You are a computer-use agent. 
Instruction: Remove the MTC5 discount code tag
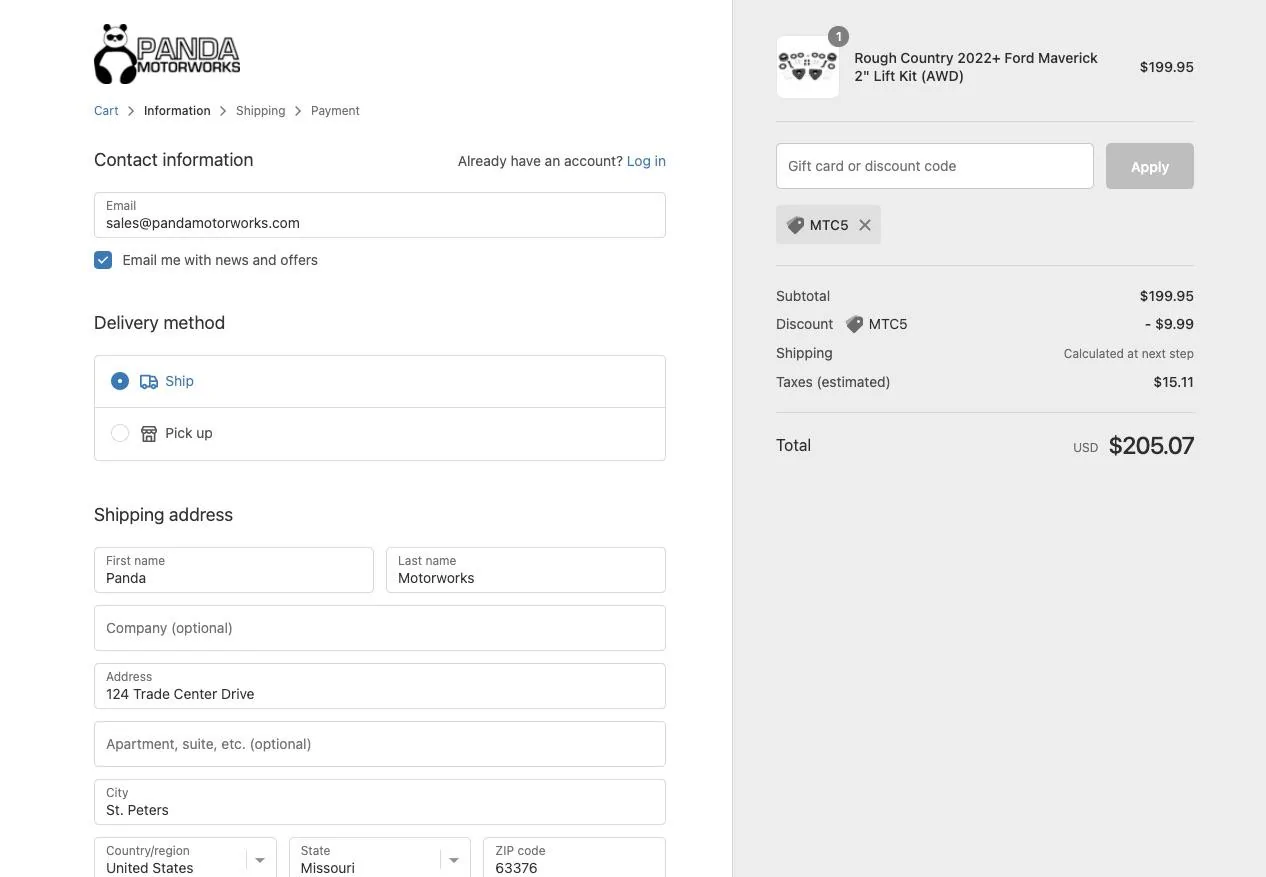tap(865, 225)
